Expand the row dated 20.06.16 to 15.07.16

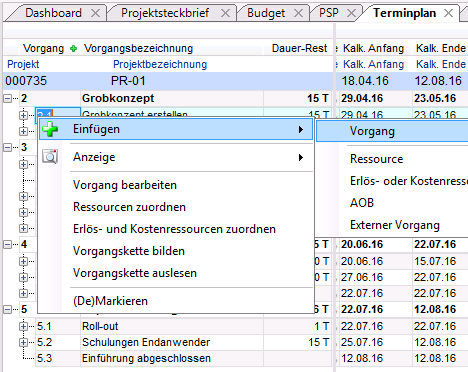click(x=23, y=261)
